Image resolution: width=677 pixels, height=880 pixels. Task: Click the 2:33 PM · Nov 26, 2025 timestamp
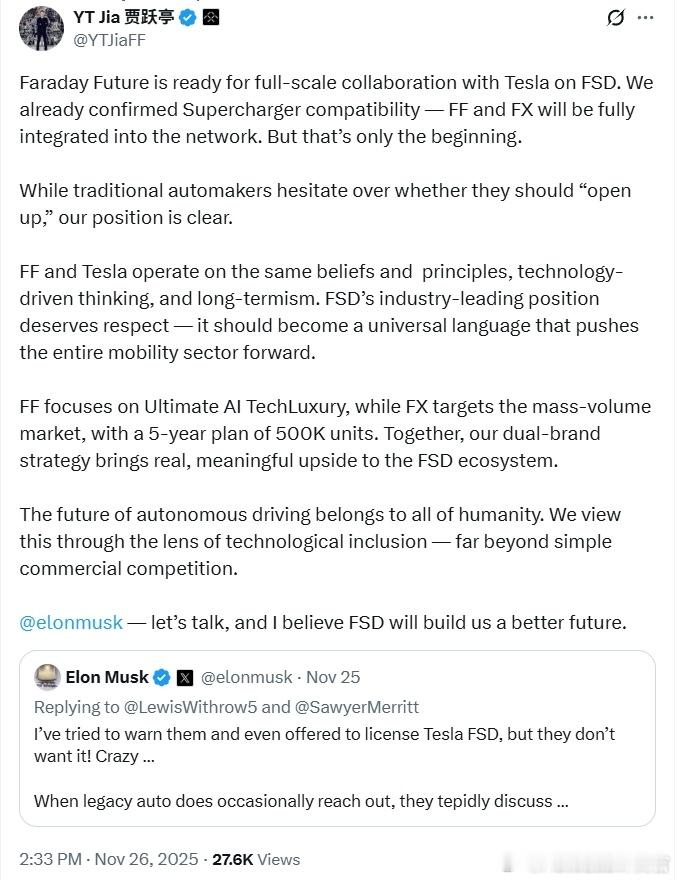(x=108, y=859)
